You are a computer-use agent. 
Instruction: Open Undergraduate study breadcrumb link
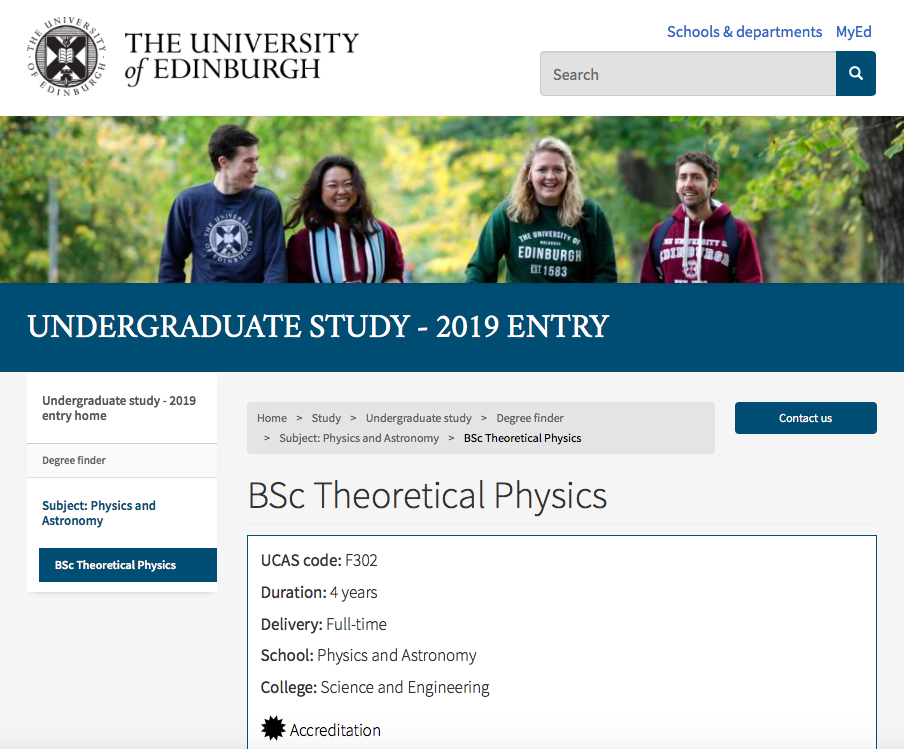pos(419,418)
